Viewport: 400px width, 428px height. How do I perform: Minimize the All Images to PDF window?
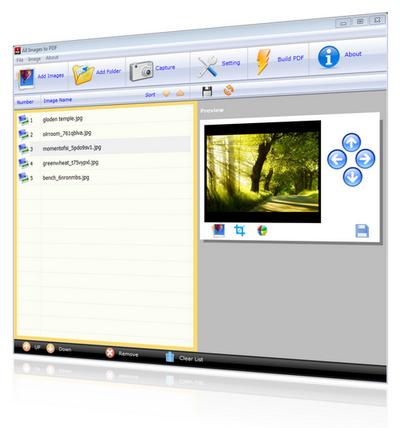[343, 23]
